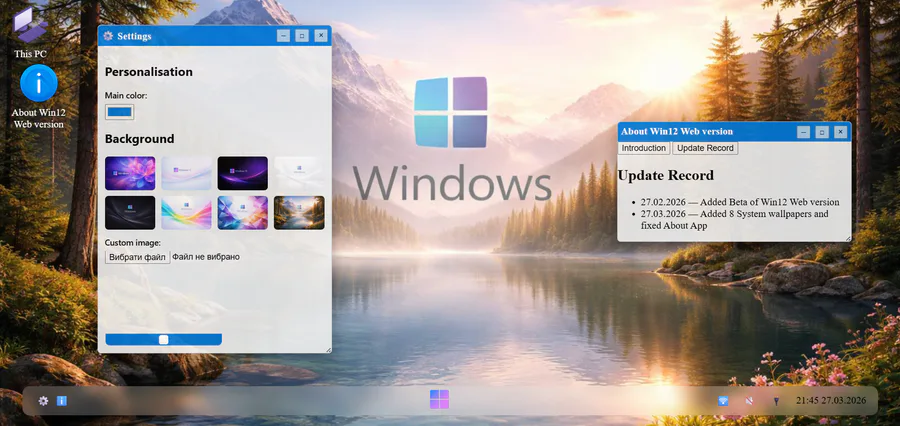Select the rainbow ribbon wallpaper
Viewport: 900px width, 426px height.
[186, 212]
